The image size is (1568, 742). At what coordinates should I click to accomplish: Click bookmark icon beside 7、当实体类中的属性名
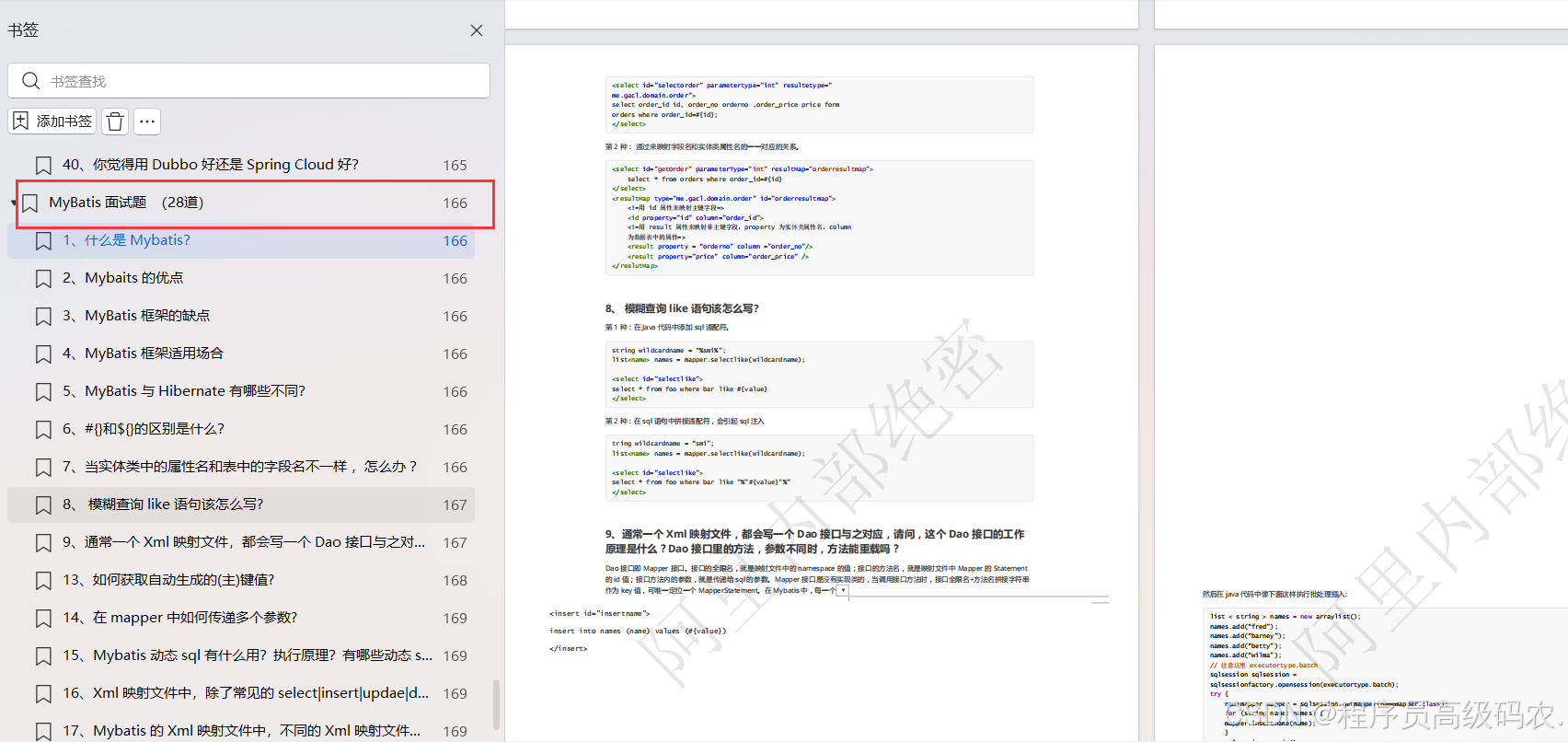(x=43, y=468)
